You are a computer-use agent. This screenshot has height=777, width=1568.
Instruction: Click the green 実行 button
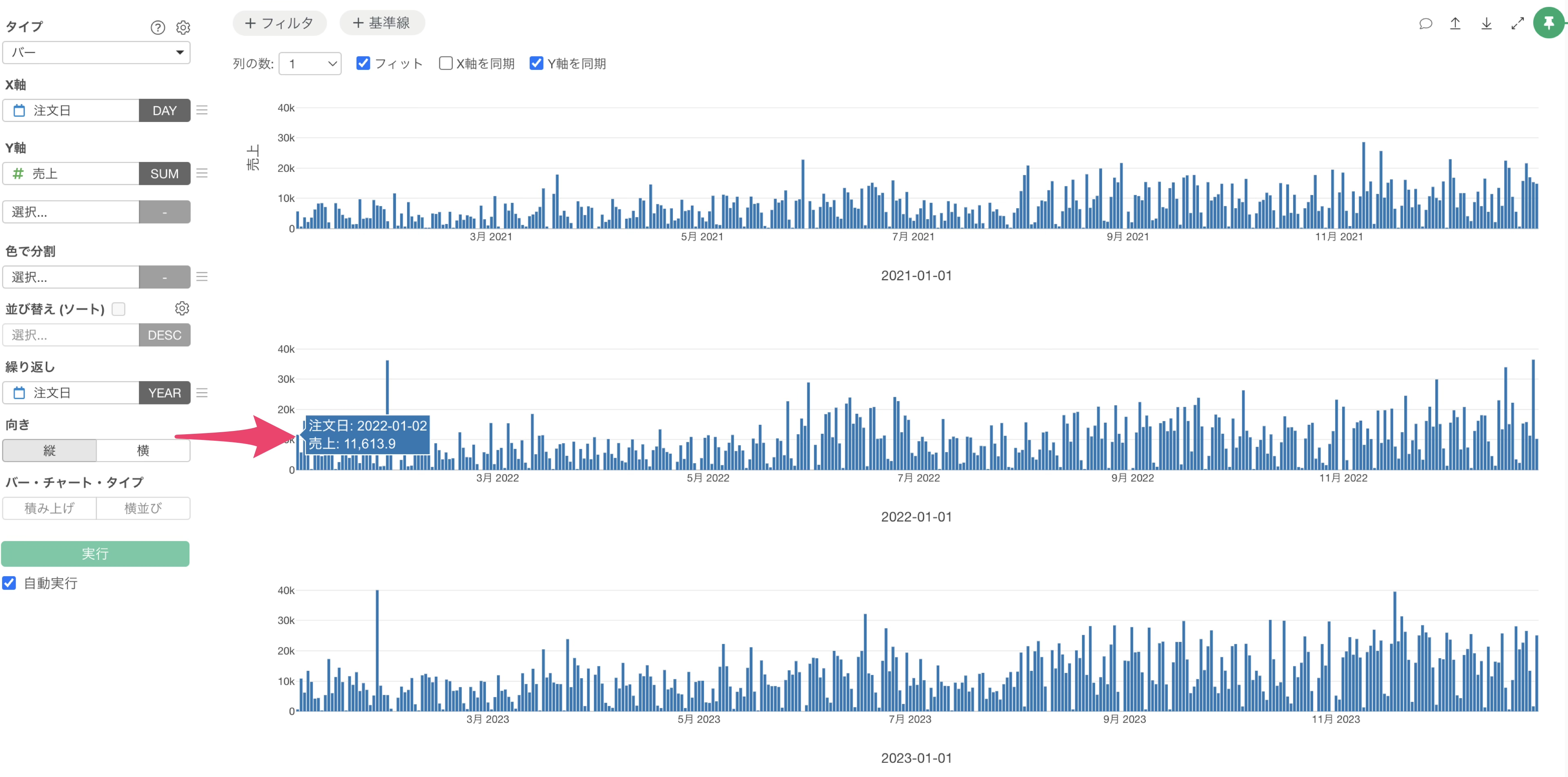point(95,554)
